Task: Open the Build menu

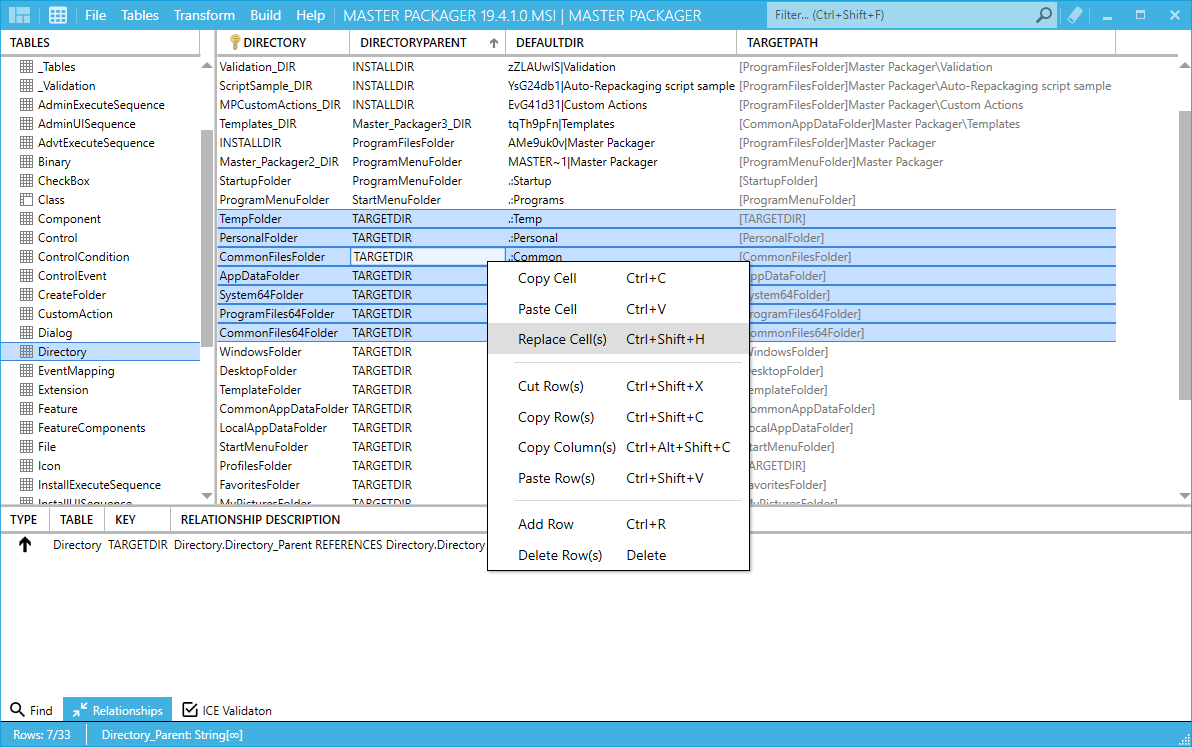Action: pos(265,15)
